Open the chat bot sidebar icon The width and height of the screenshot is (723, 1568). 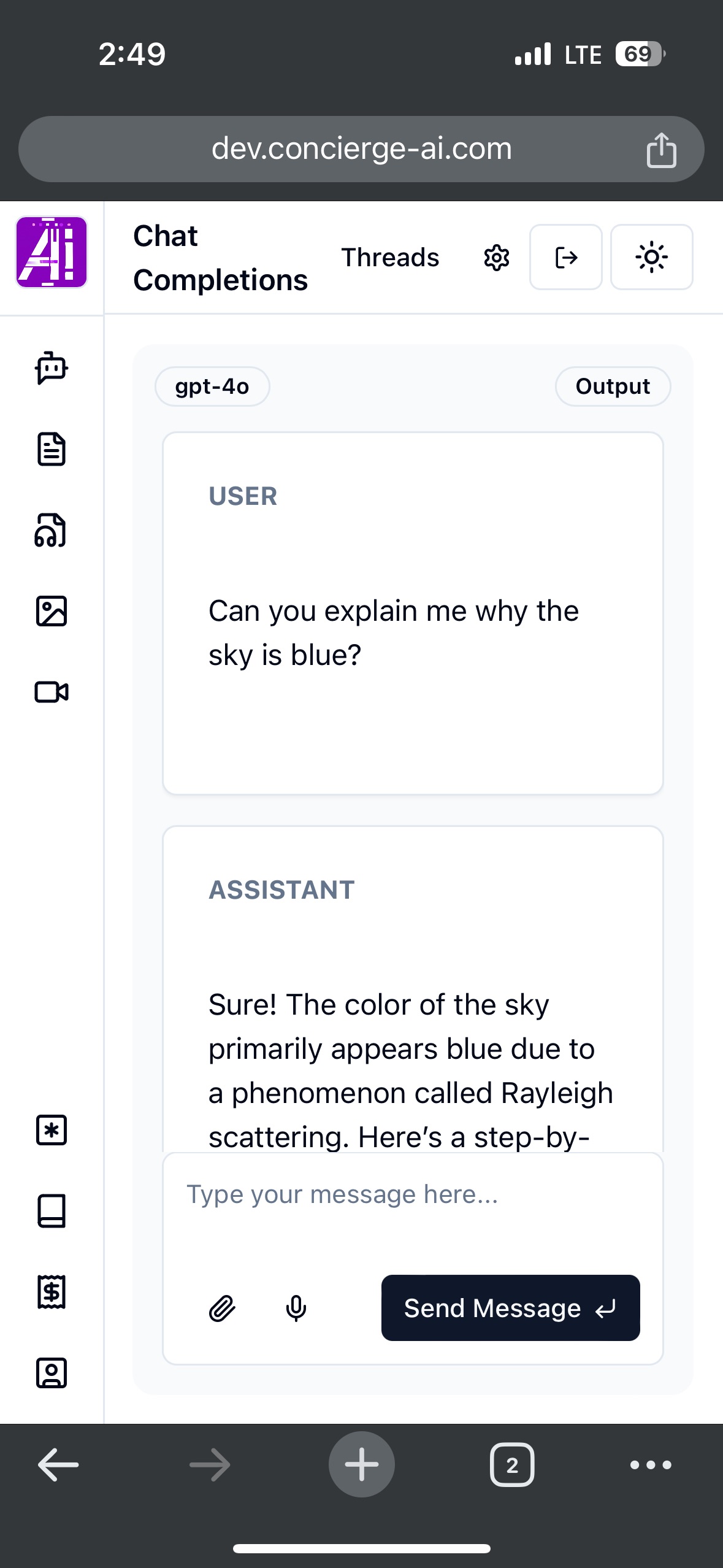tap(52, 368)
